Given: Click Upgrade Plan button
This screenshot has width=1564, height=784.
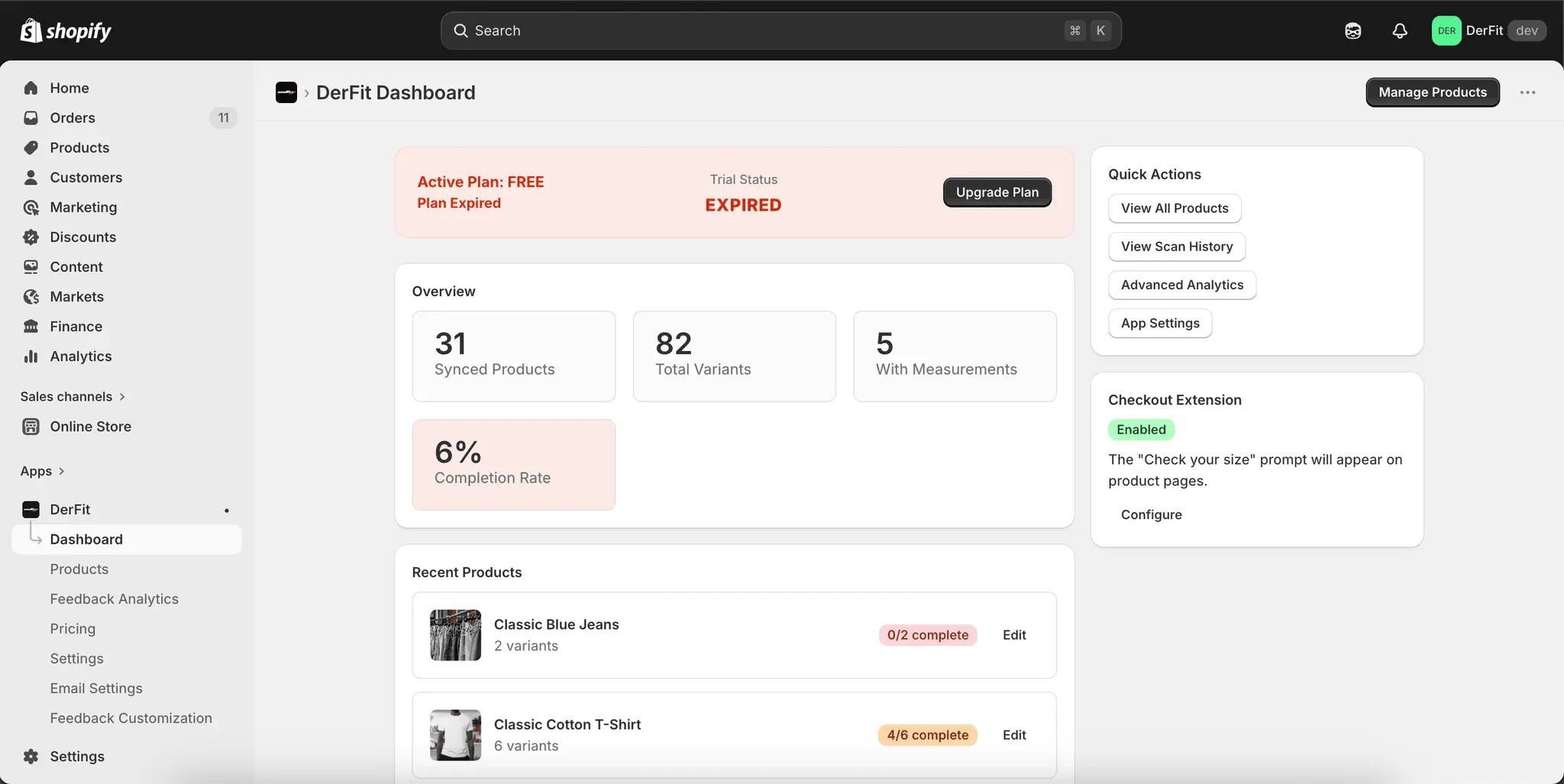Looking at the screenshot, I should point(997,192).
